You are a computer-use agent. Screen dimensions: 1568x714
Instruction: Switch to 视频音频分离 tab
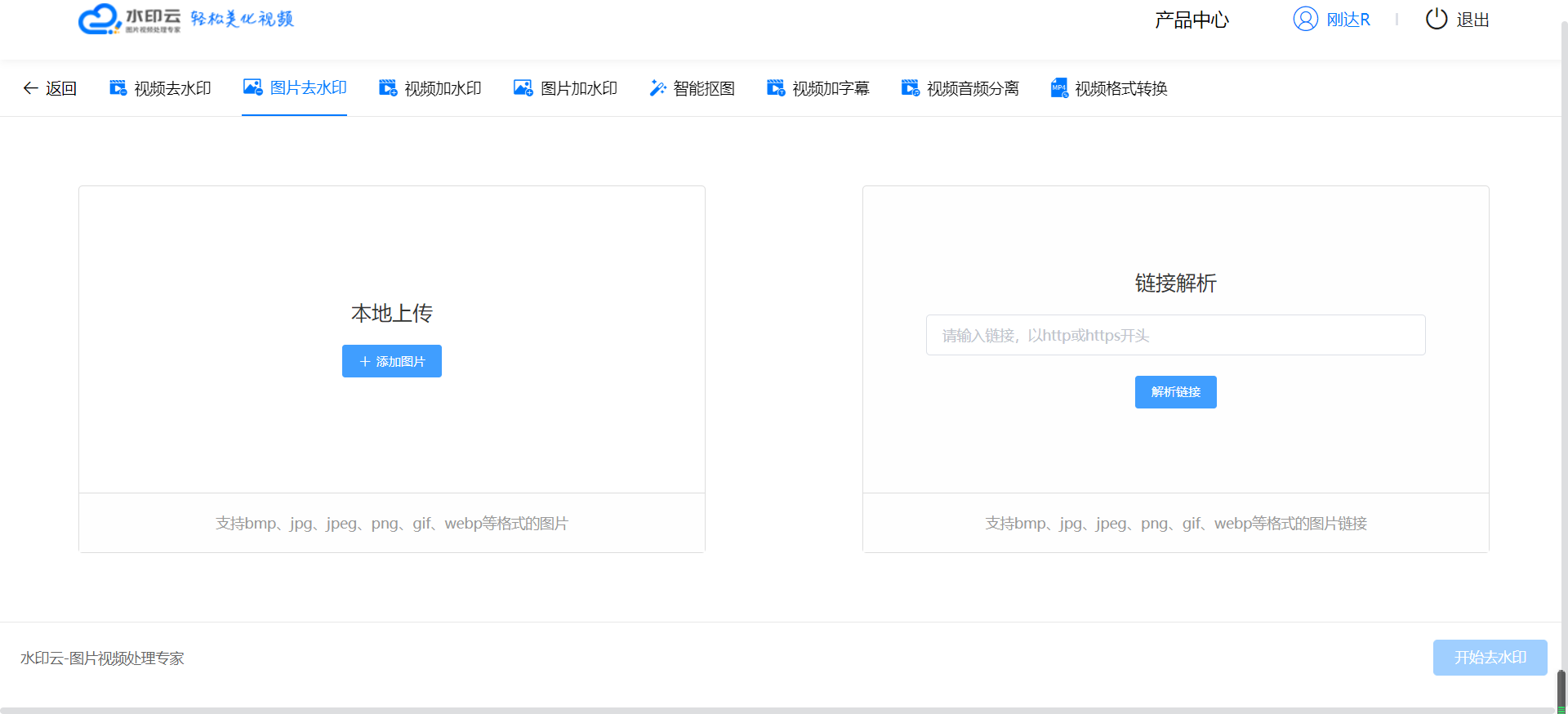(960, 88)
